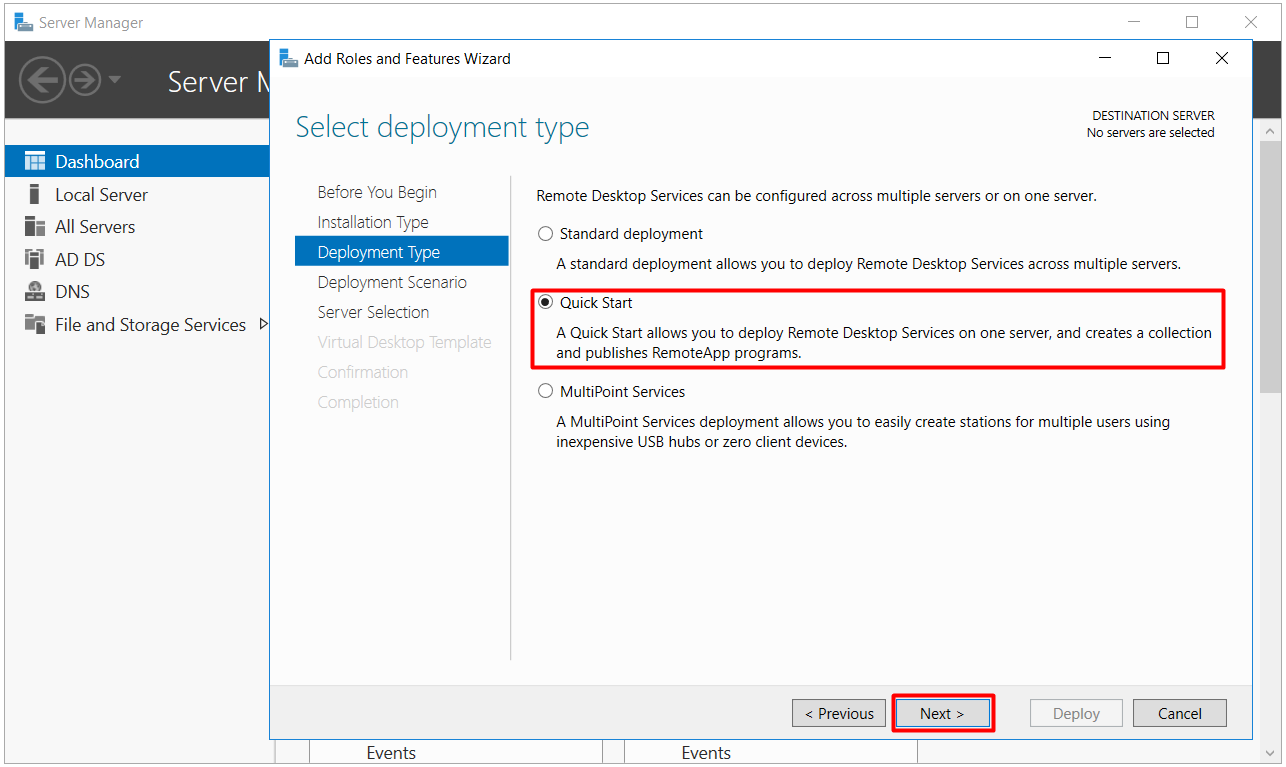Open DNS in Server Manager
The image size is (1286, 767).
[x=72, y=292]
